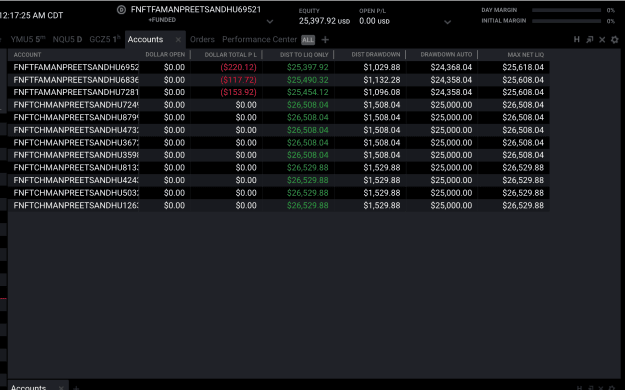
Task: Click the ($220.12) total P/L cell
Action: [x=238, y=67]
